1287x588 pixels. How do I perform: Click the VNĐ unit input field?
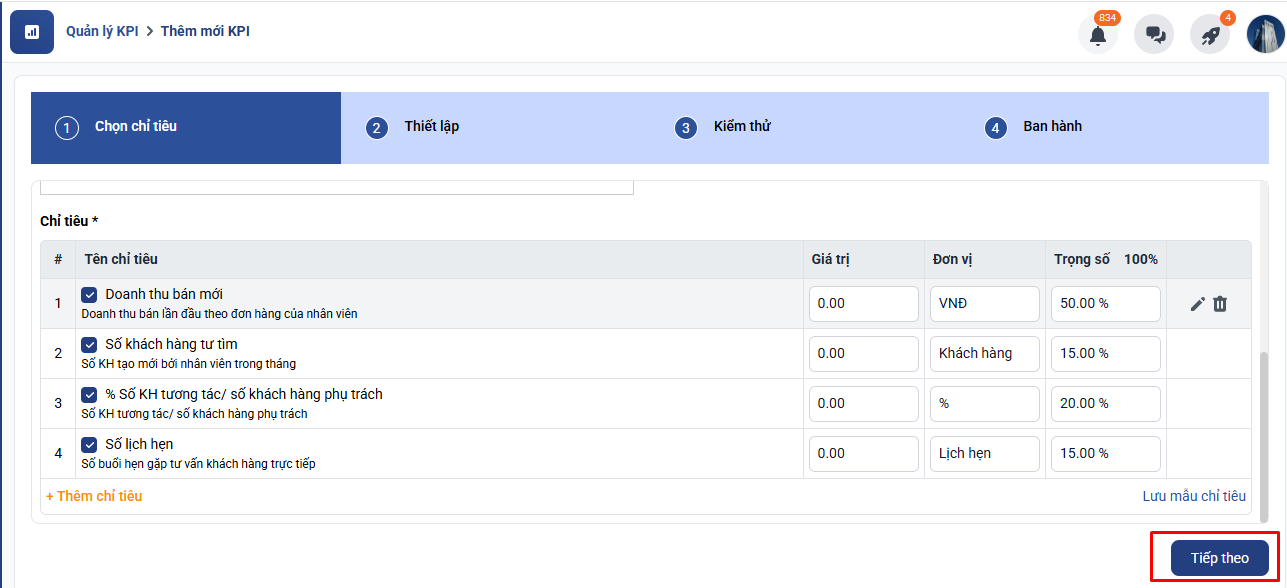pos(984,304)
